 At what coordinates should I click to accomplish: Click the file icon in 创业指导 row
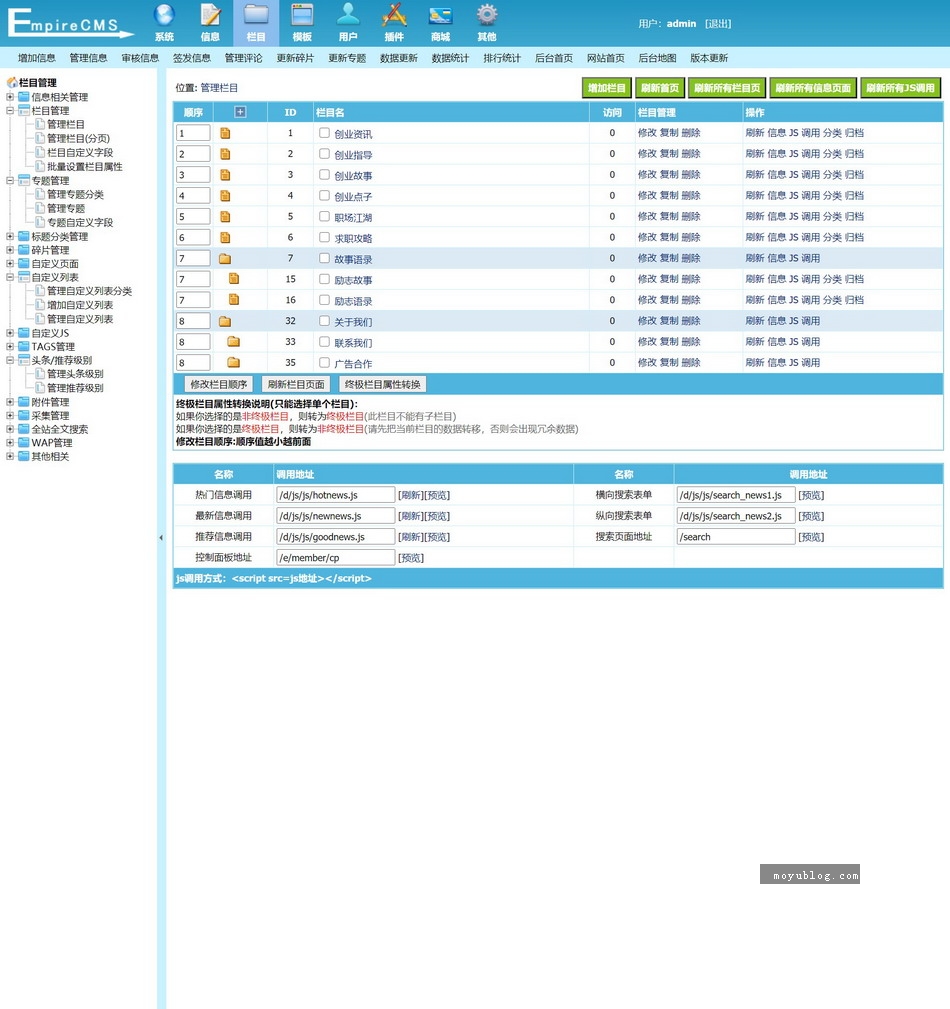point(225,154)
